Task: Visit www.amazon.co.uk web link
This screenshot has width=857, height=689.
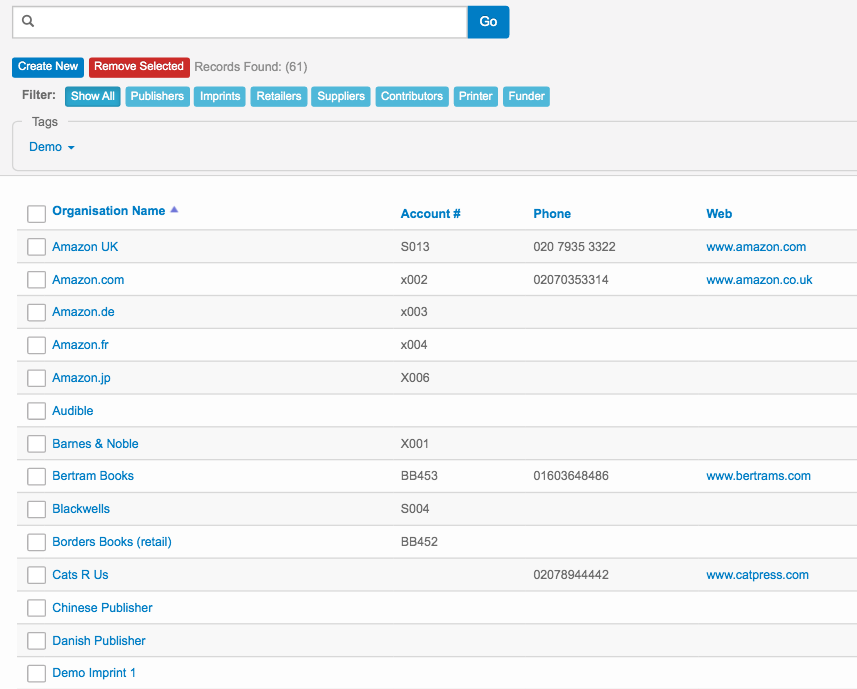Action: tap(759, 280)
